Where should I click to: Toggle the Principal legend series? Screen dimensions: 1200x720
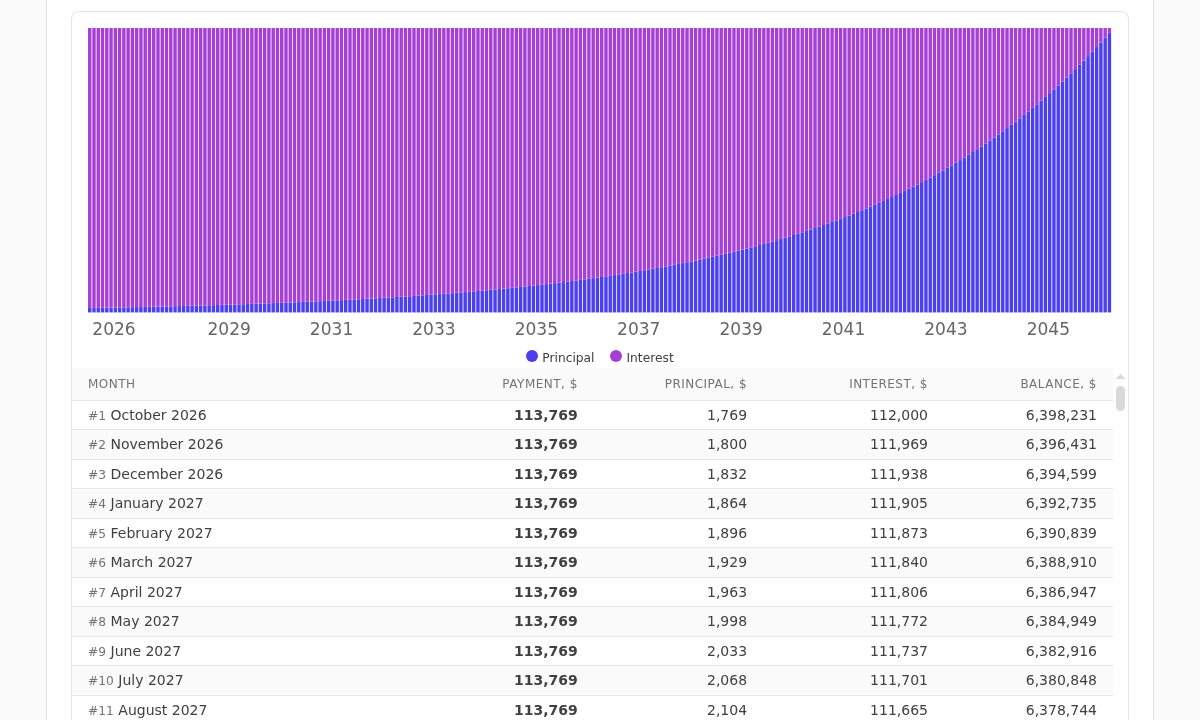coord(560,357)
